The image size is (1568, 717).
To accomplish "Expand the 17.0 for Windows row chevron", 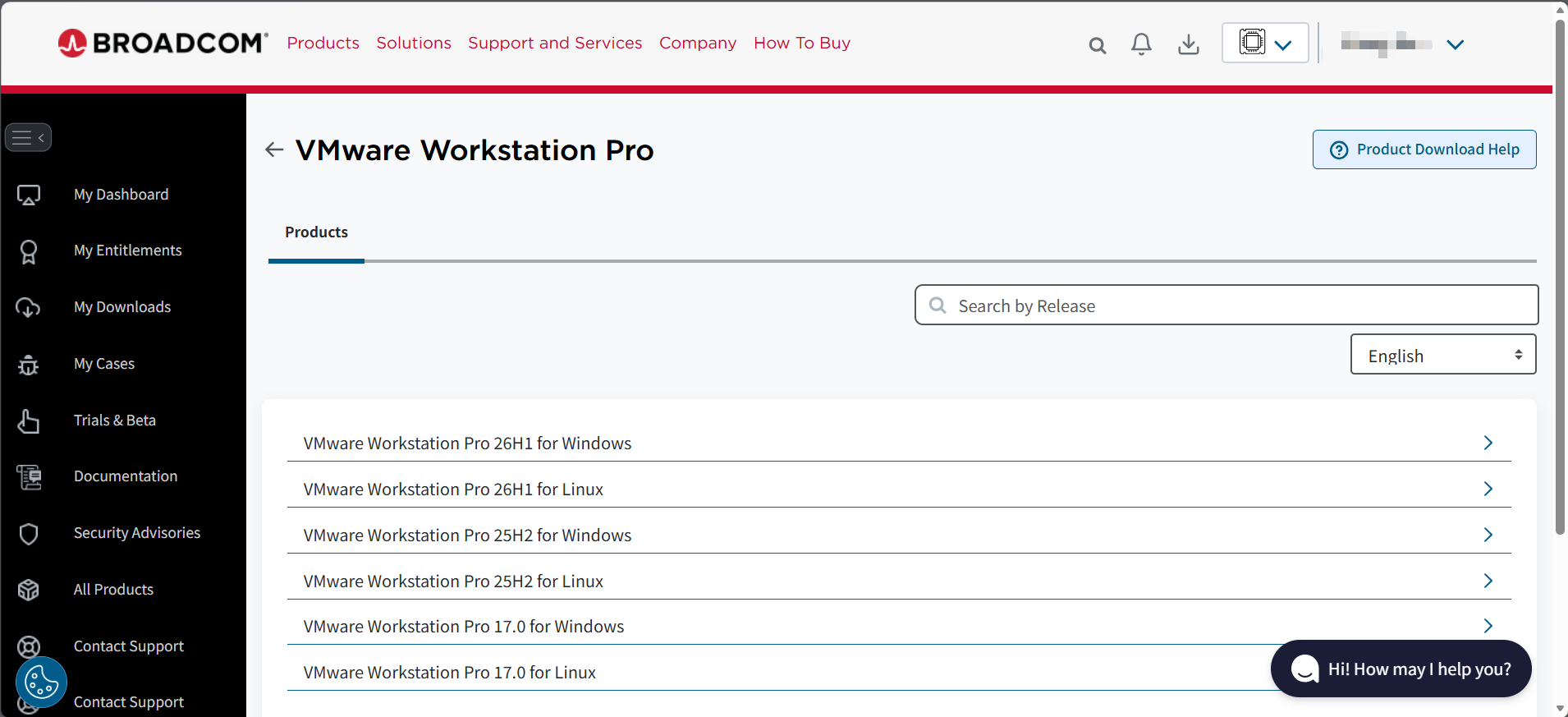I will (1488, 626).
